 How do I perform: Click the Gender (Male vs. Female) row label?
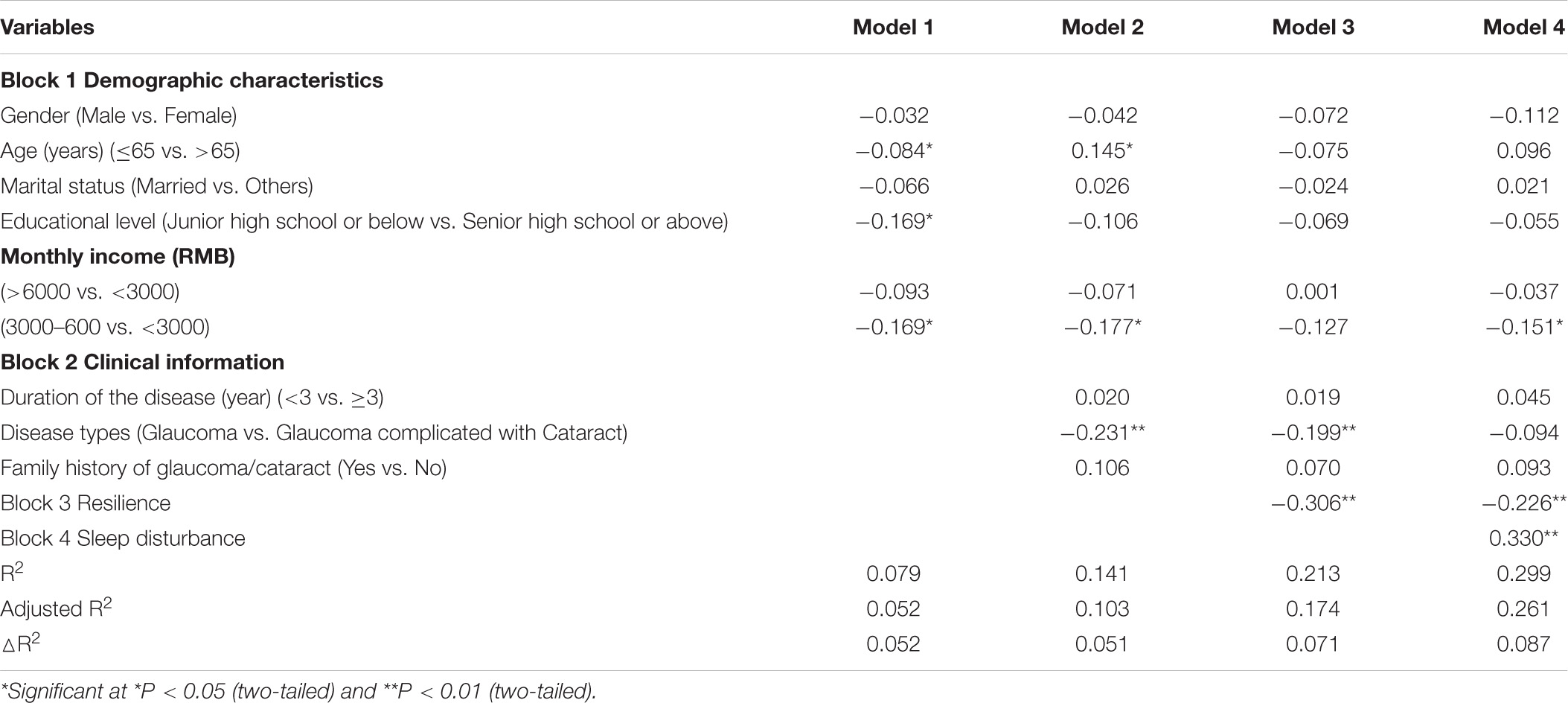119,115
